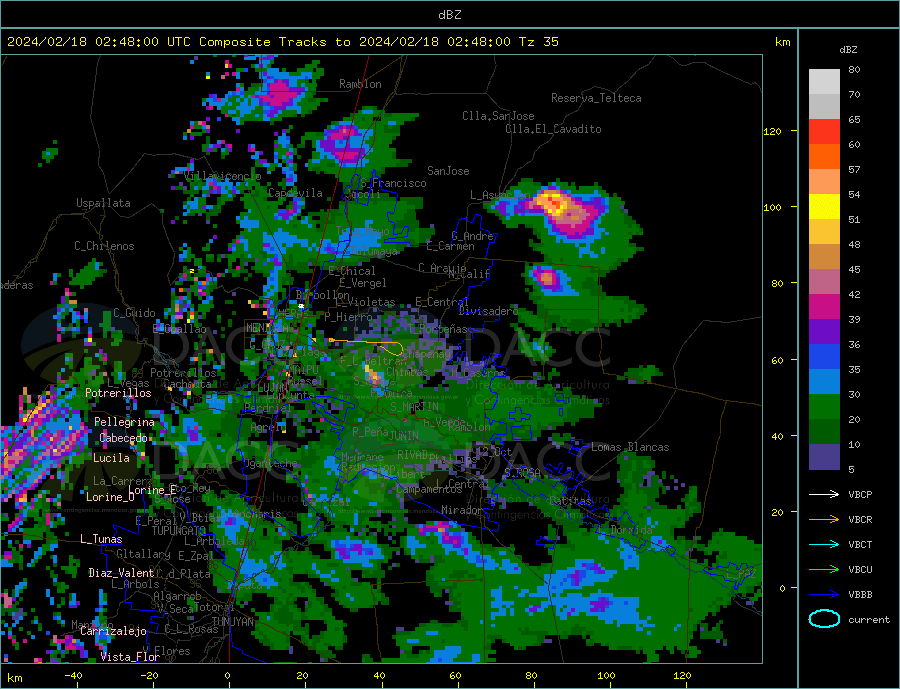The image size is (900, 689).
Task: Click the magenta storm cell left of Ramblon label
Action: click(278, 94)
